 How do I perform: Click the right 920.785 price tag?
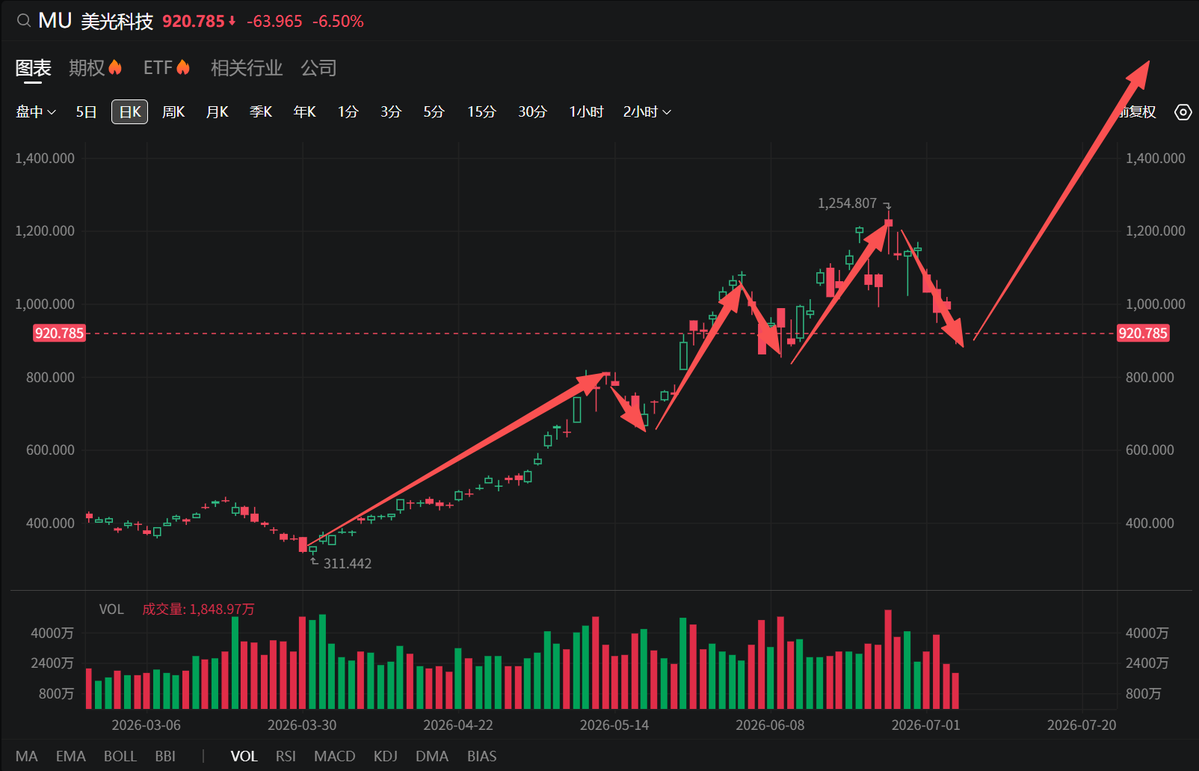[x=1142, y=333]
